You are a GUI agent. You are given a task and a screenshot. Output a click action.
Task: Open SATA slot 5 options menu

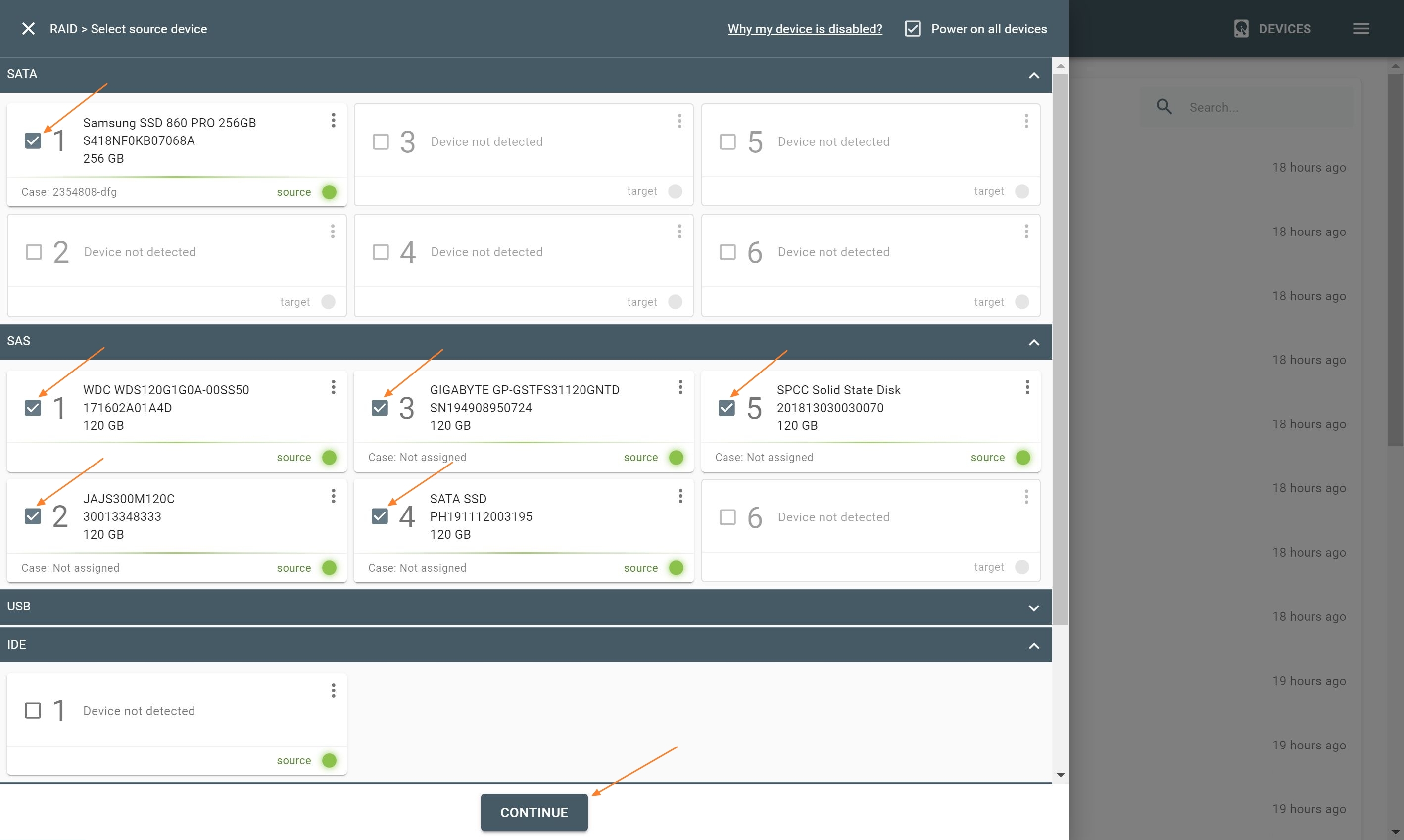coord(1026,120)
